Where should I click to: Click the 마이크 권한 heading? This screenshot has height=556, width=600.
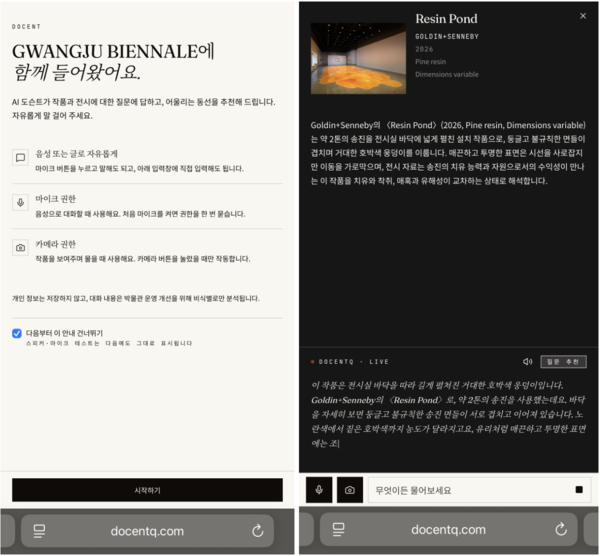55,199
